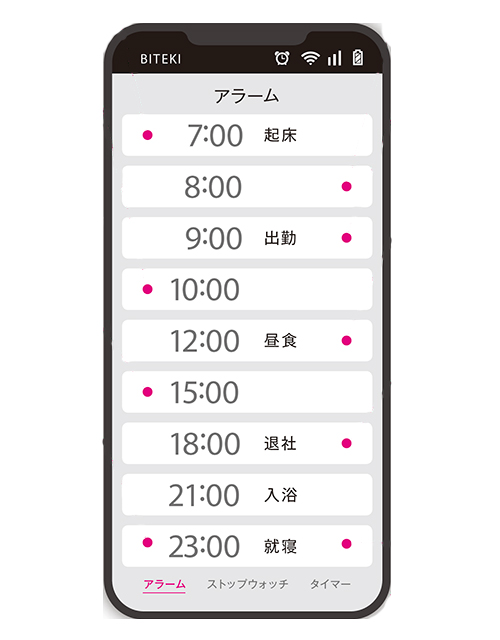Tap the 23:00 就寝 time text
The width and height of the screenshot is (500, 640).
click(204, 546)
